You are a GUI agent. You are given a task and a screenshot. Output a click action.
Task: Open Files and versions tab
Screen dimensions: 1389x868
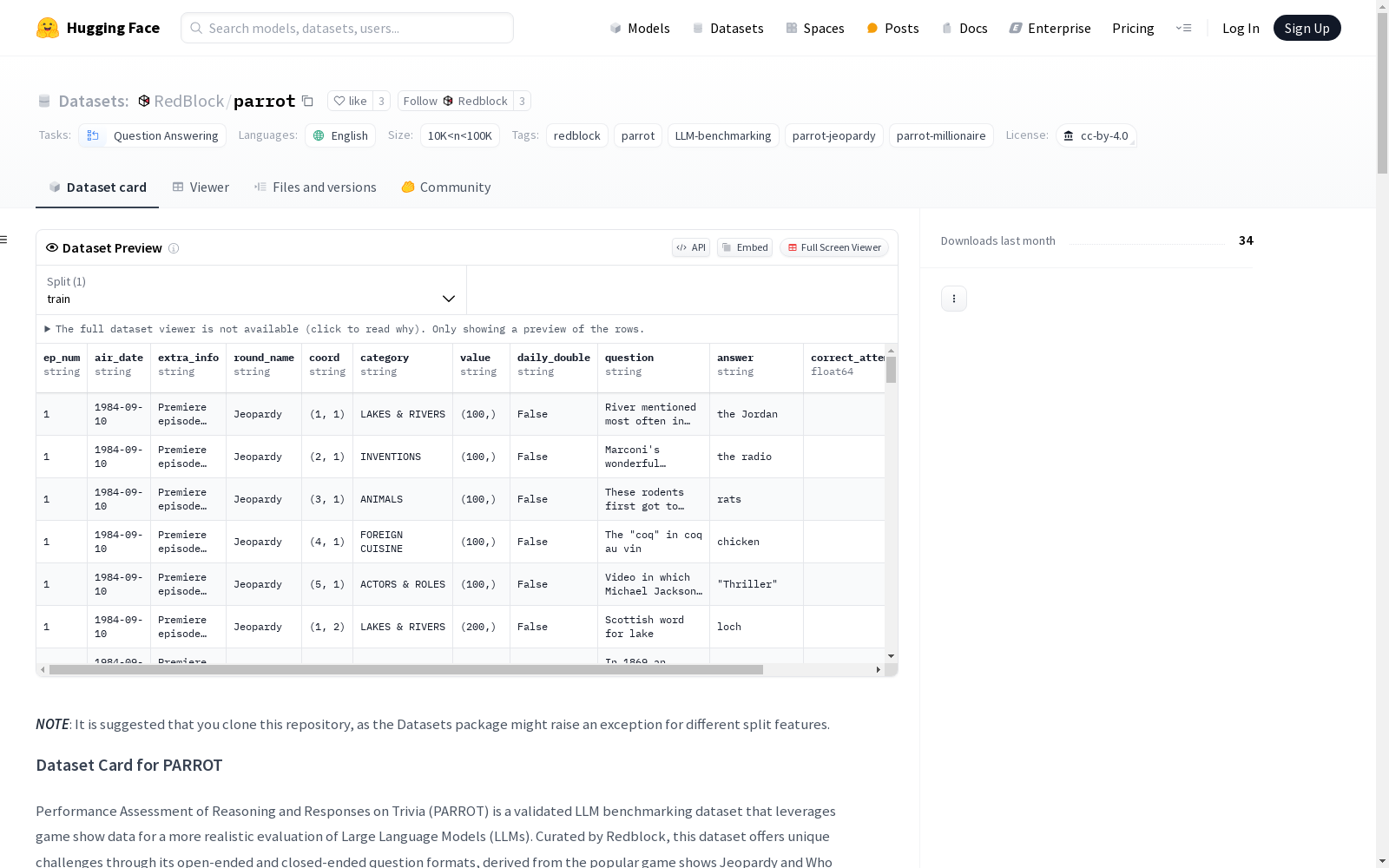point(315,187)
